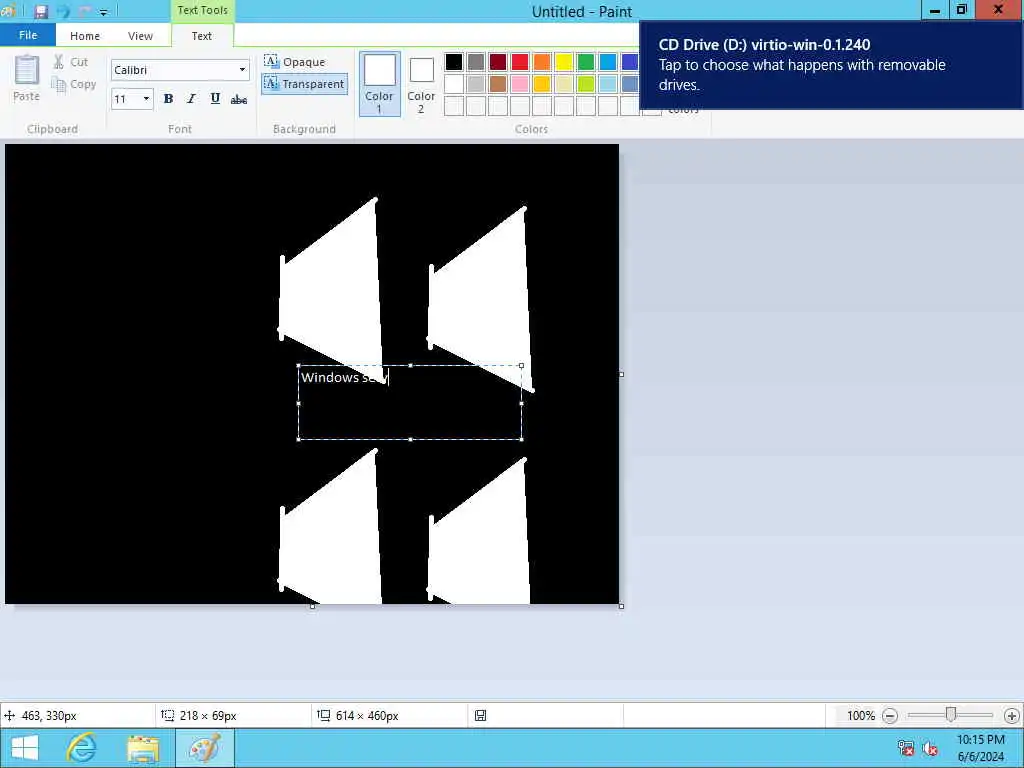Switch to the View tab
Image resolution: width=1024 pixels, height=768 pixels.
tap(140, 36)
